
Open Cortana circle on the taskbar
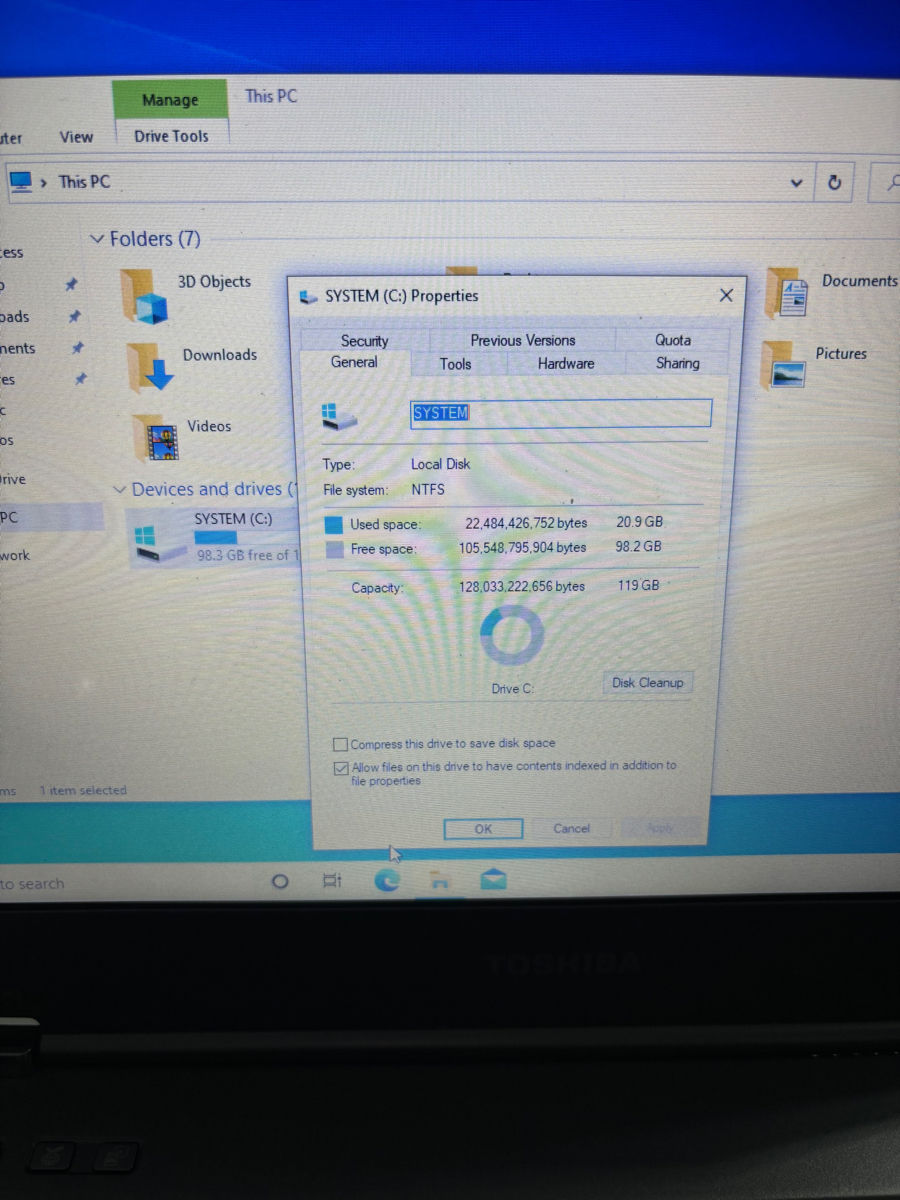point(280,881)
